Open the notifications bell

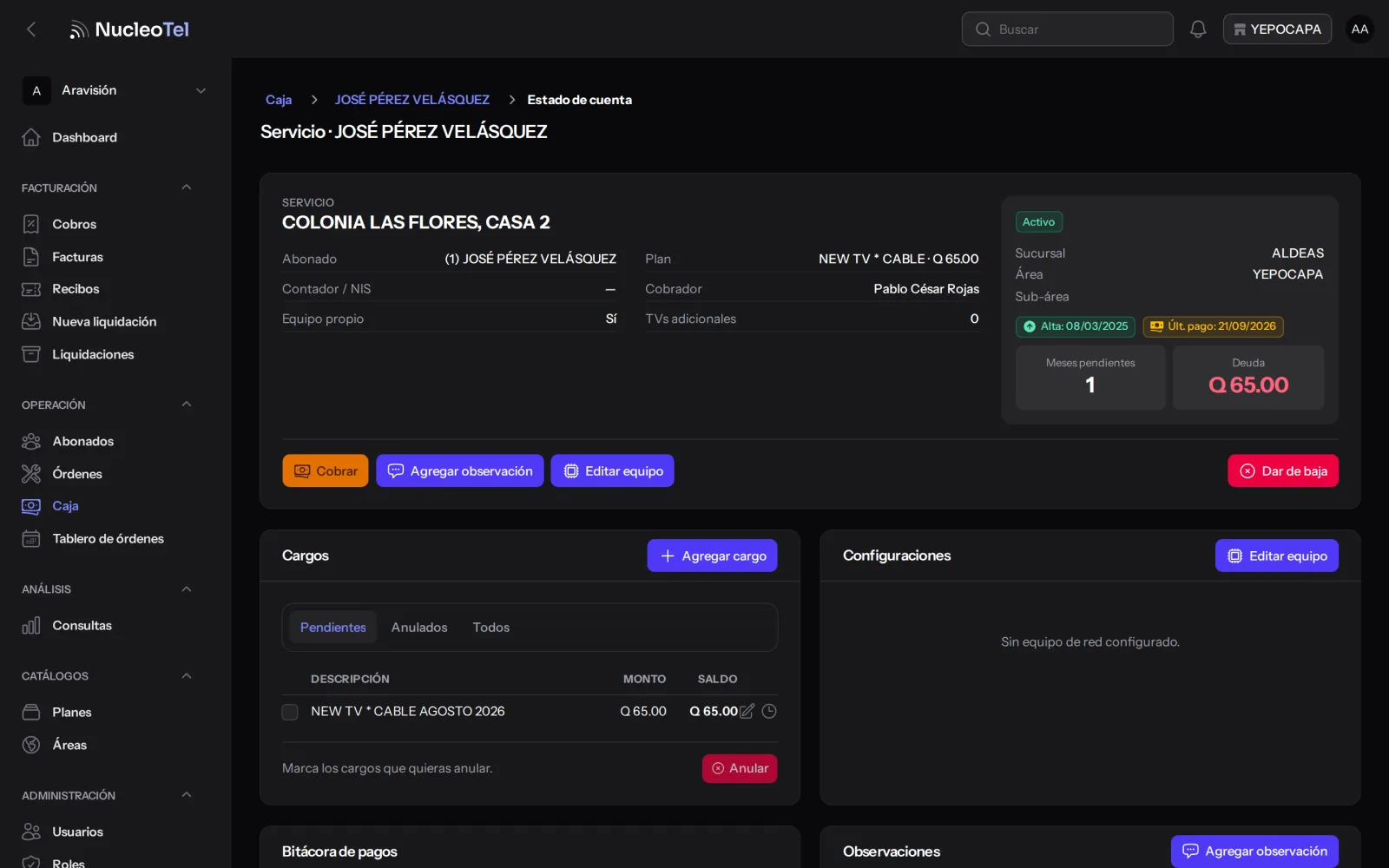[x=1198, y=30]
